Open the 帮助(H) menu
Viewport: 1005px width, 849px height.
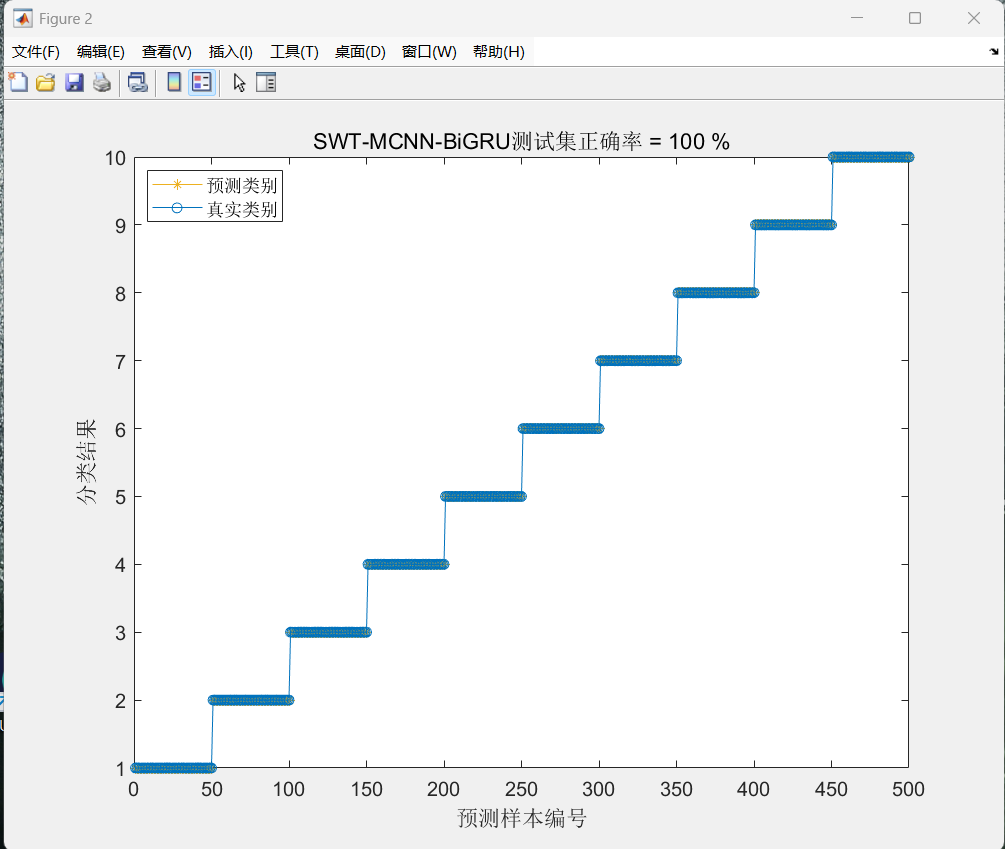point(498,51)
